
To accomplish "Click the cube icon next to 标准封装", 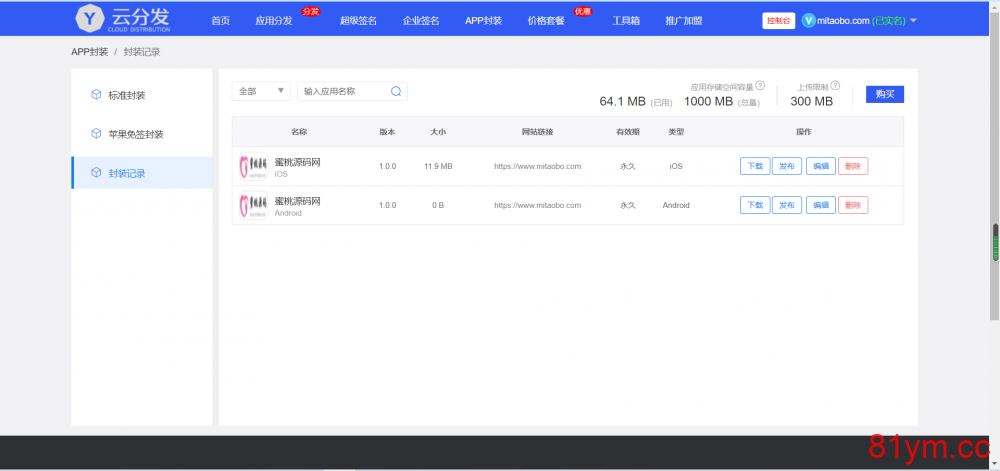I will 96,95.
